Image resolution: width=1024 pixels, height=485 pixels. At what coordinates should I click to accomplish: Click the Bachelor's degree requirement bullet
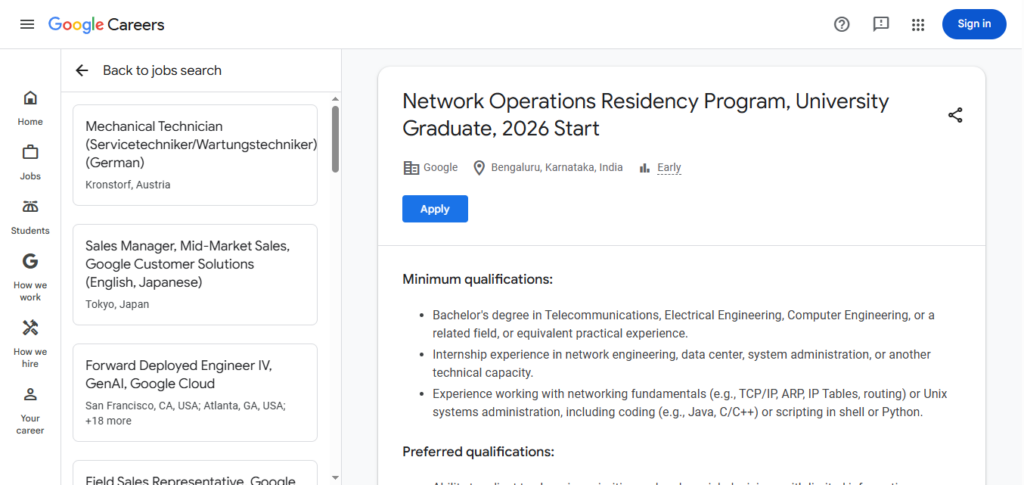point(683,324)
